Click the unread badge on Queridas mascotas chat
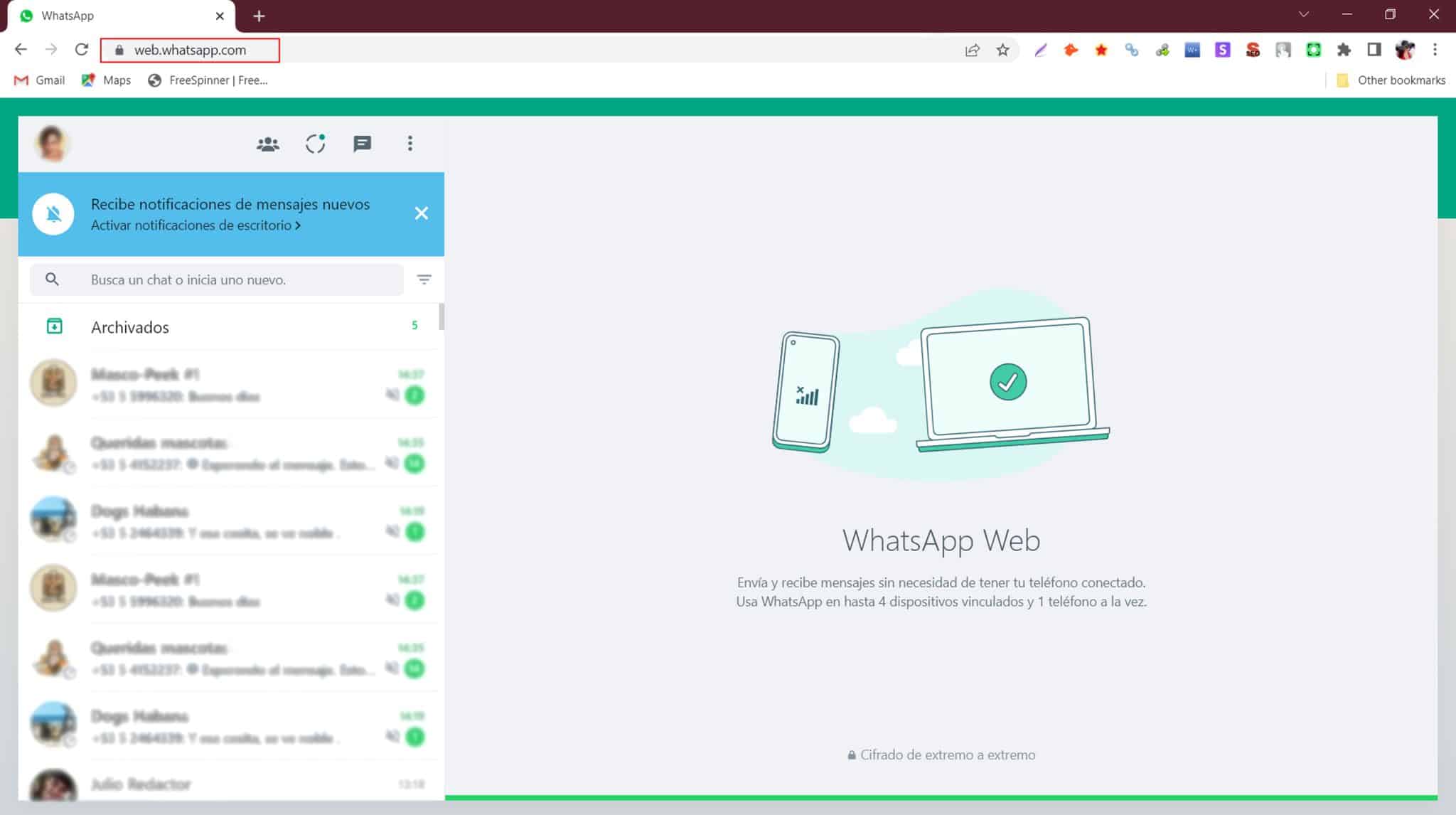Viewport: 1456px width, 815px height. (414, 464)
